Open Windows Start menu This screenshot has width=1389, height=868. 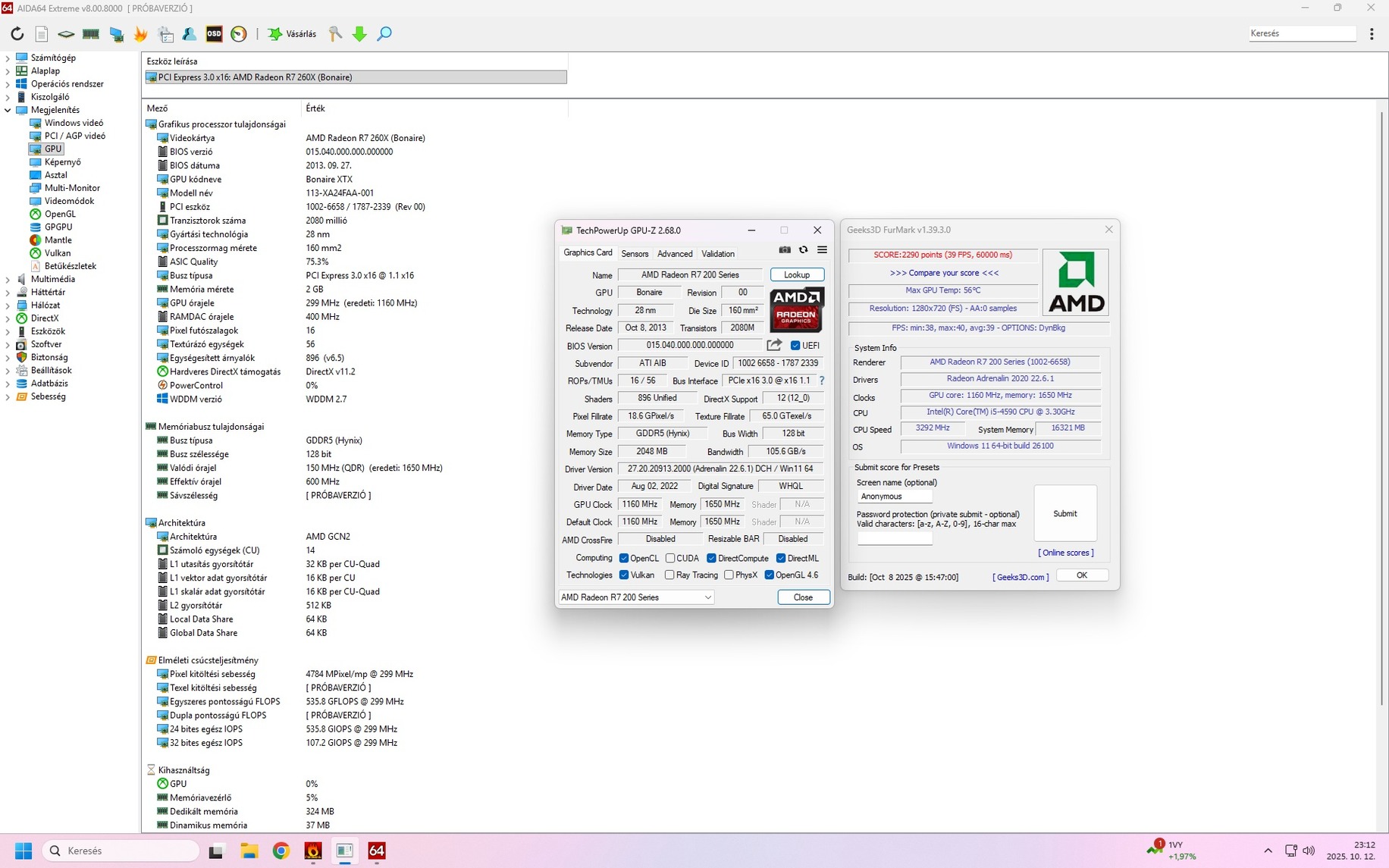pyautogui.click(x=24, y=851)
